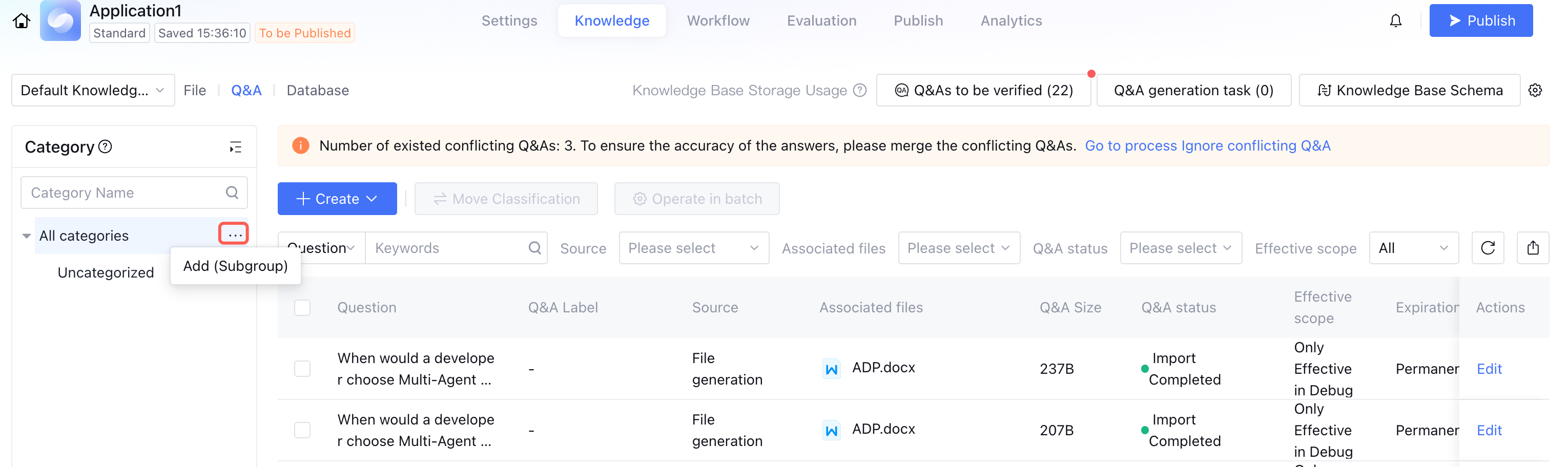Open knowledge base settings gear

1535,90
